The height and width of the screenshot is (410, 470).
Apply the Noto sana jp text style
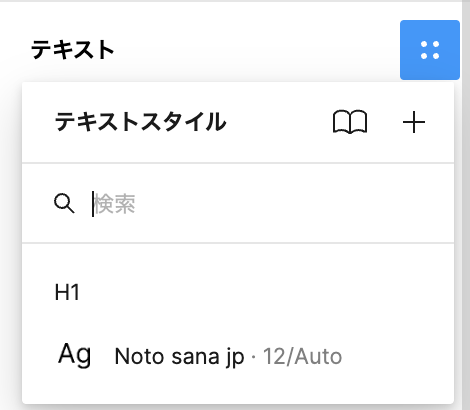[x=238, y=356]
